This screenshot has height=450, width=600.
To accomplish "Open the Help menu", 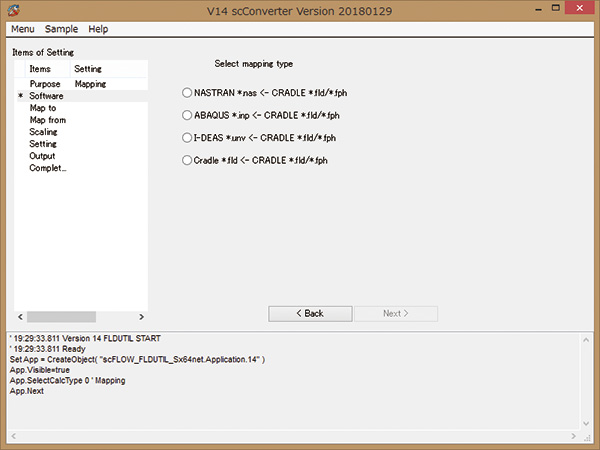I will pyautogui.click(x=98, y=29).
